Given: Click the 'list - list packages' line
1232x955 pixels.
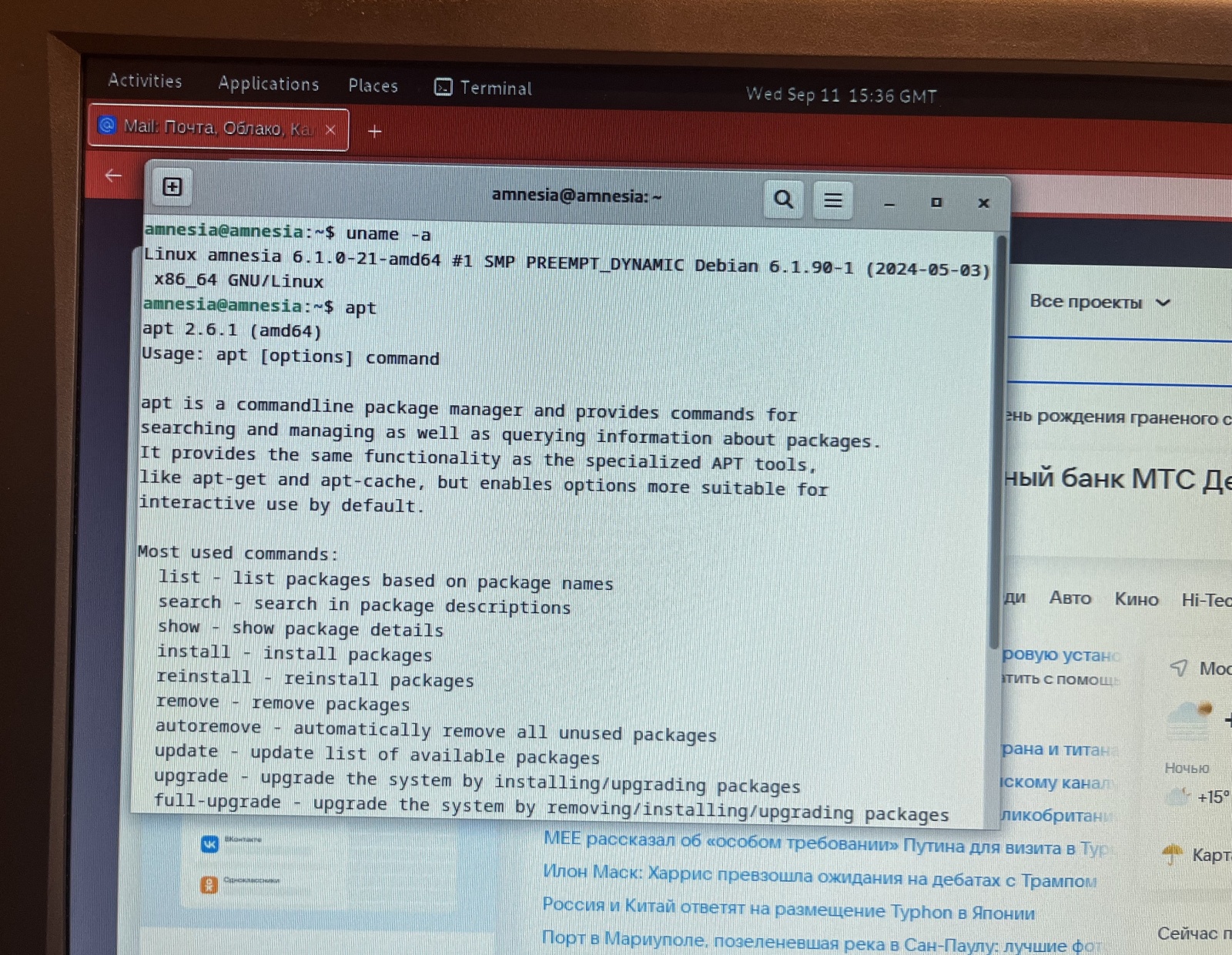Looking at the screenshot, I should 386,579.
